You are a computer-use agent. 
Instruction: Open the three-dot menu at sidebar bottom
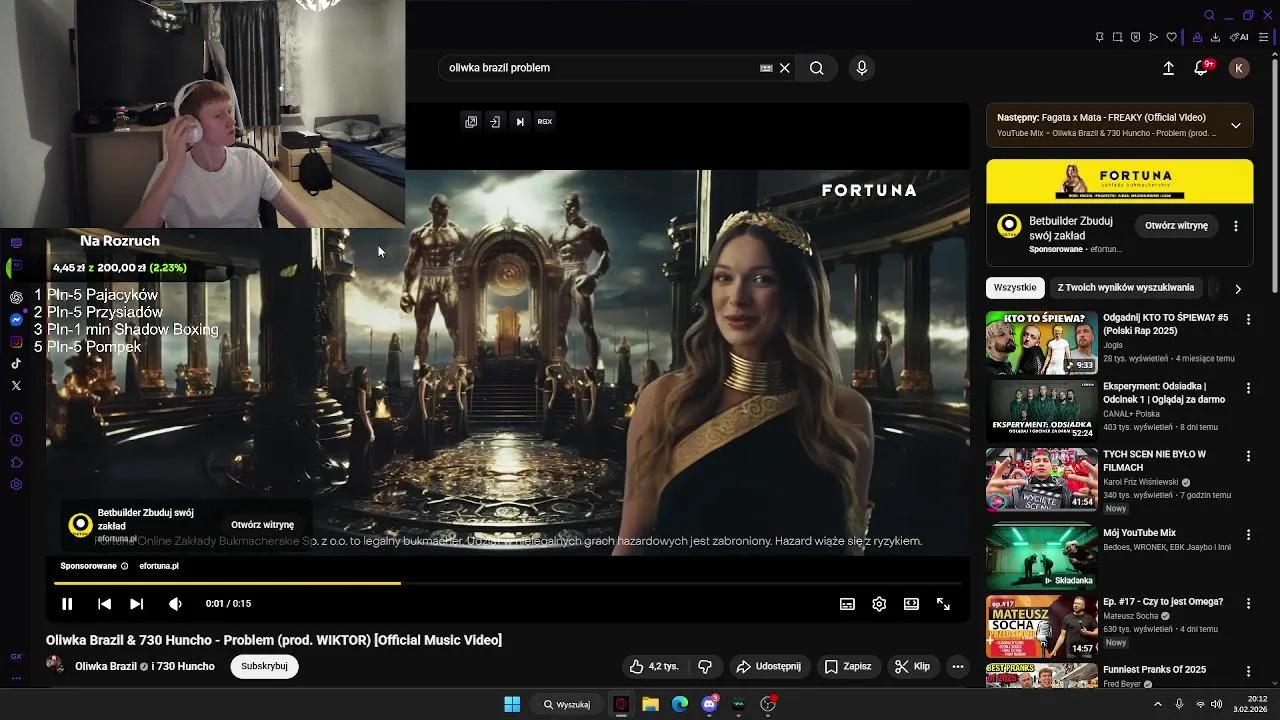click(x=16, y=678)
